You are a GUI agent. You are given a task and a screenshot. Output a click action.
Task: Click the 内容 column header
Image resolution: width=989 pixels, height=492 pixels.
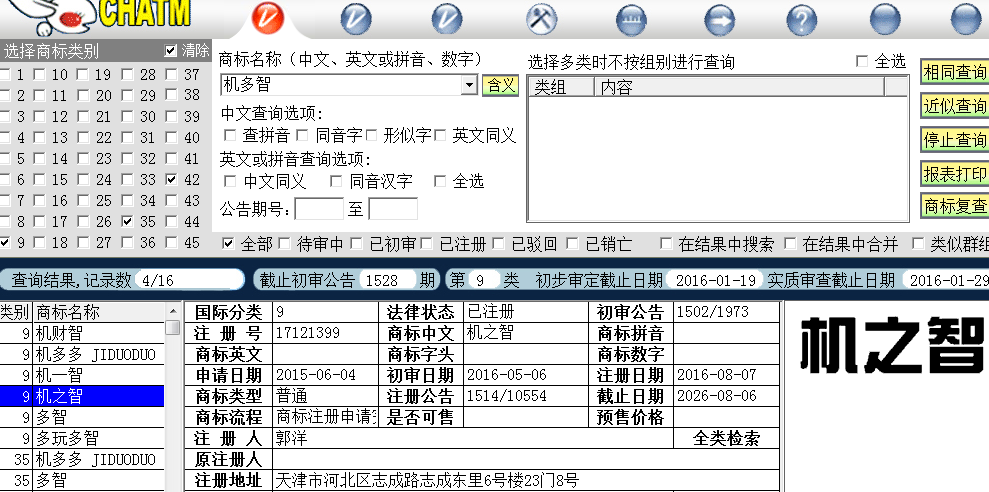739,87
